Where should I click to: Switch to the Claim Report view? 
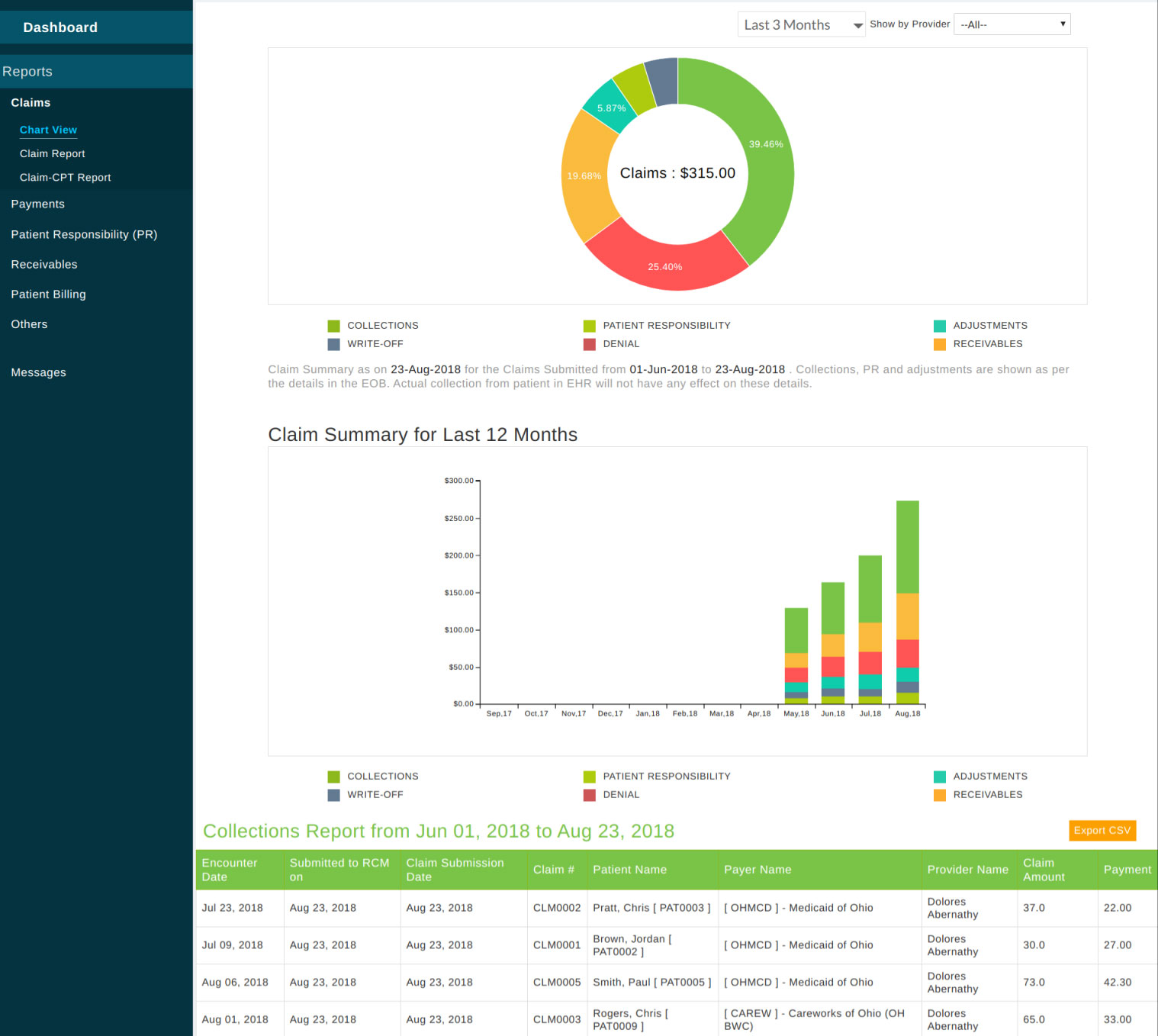(x=52, y=153)
